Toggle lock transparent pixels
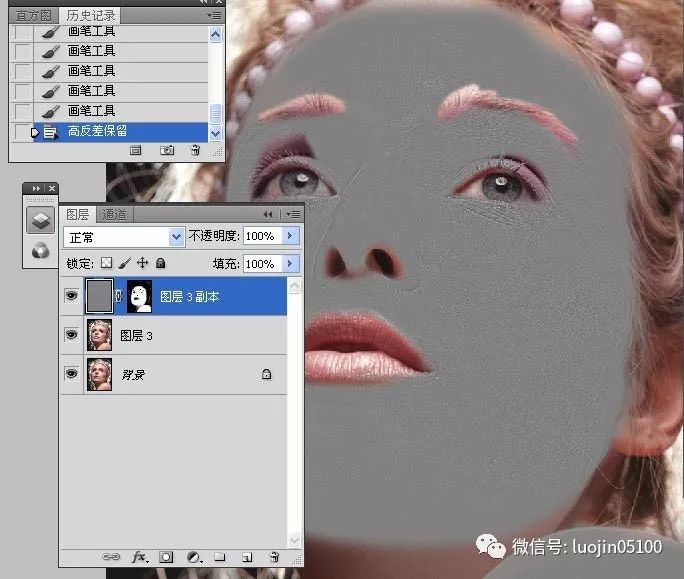Viewport: 684px width, 579px height. pyautogui.click(x=106, y=263)
